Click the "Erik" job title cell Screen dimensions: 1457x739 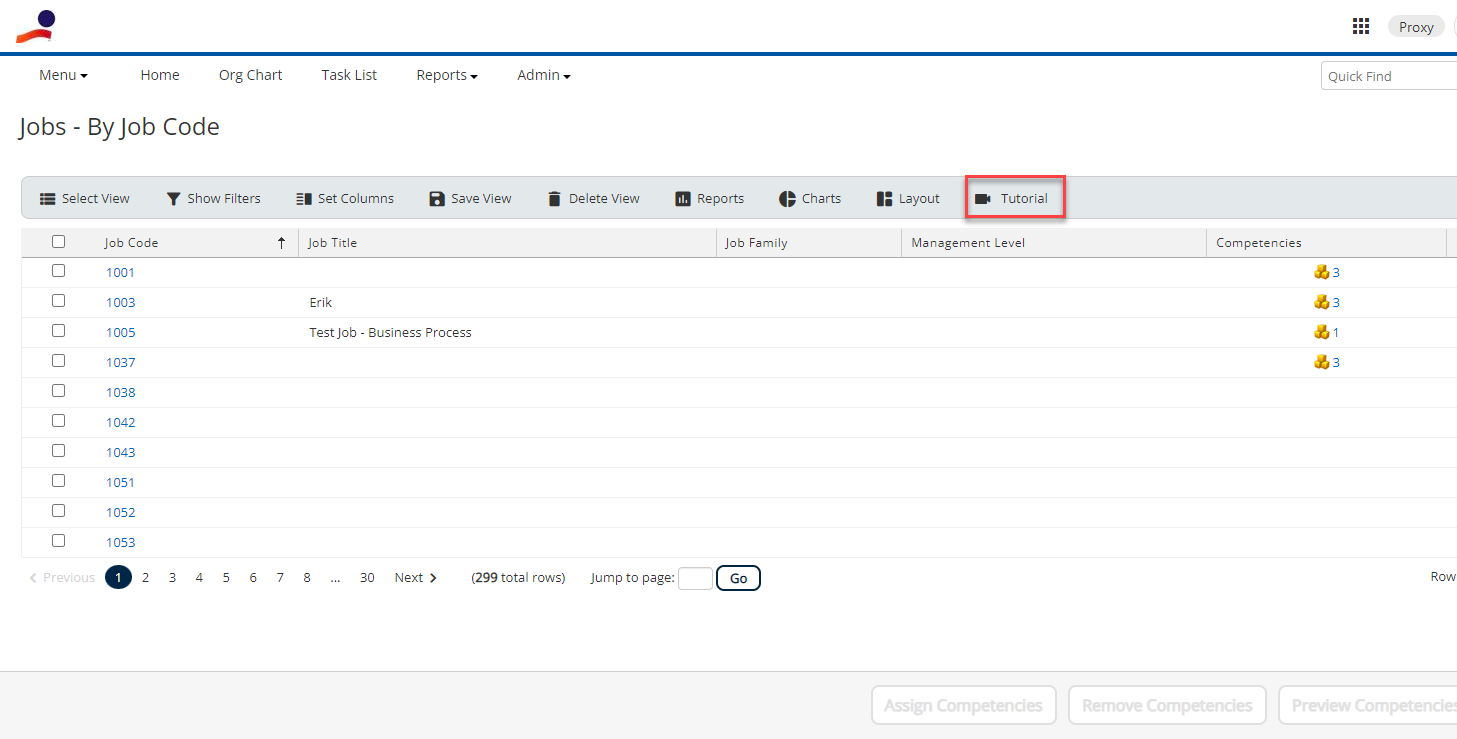click(x=320, y=302)
